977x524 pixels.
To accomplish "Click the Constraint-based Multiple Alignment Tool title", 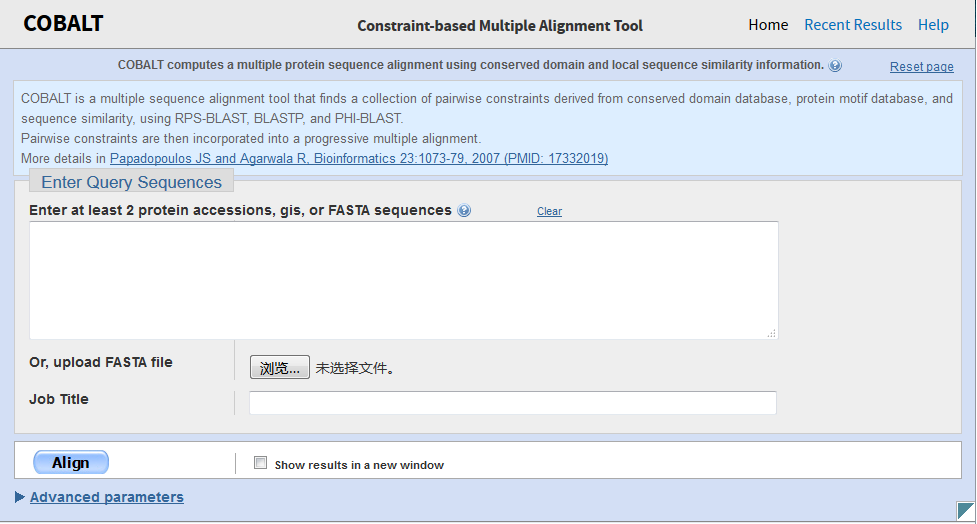I will point(500,26).
